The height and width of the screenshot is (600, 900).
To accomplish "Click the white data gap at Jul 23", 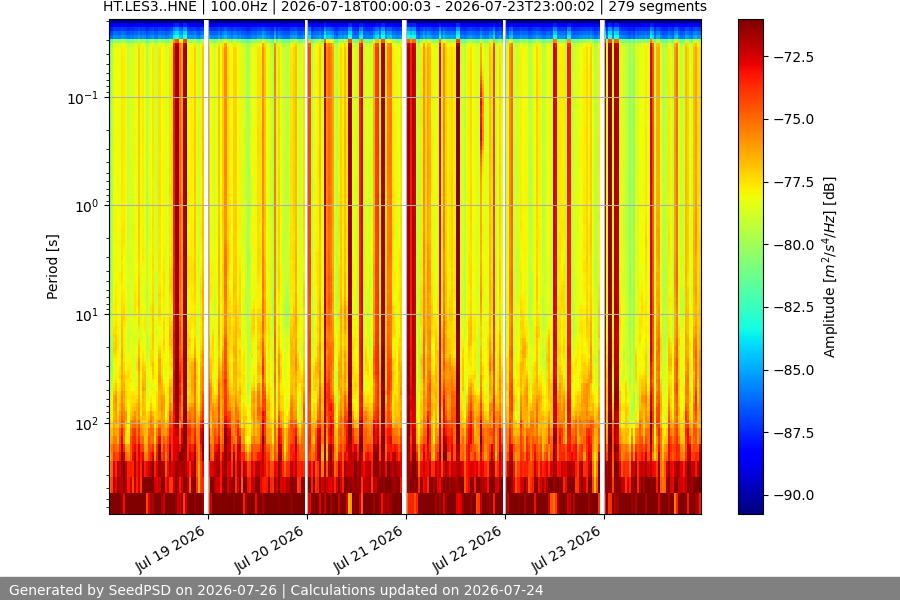I will pos(603,267).
